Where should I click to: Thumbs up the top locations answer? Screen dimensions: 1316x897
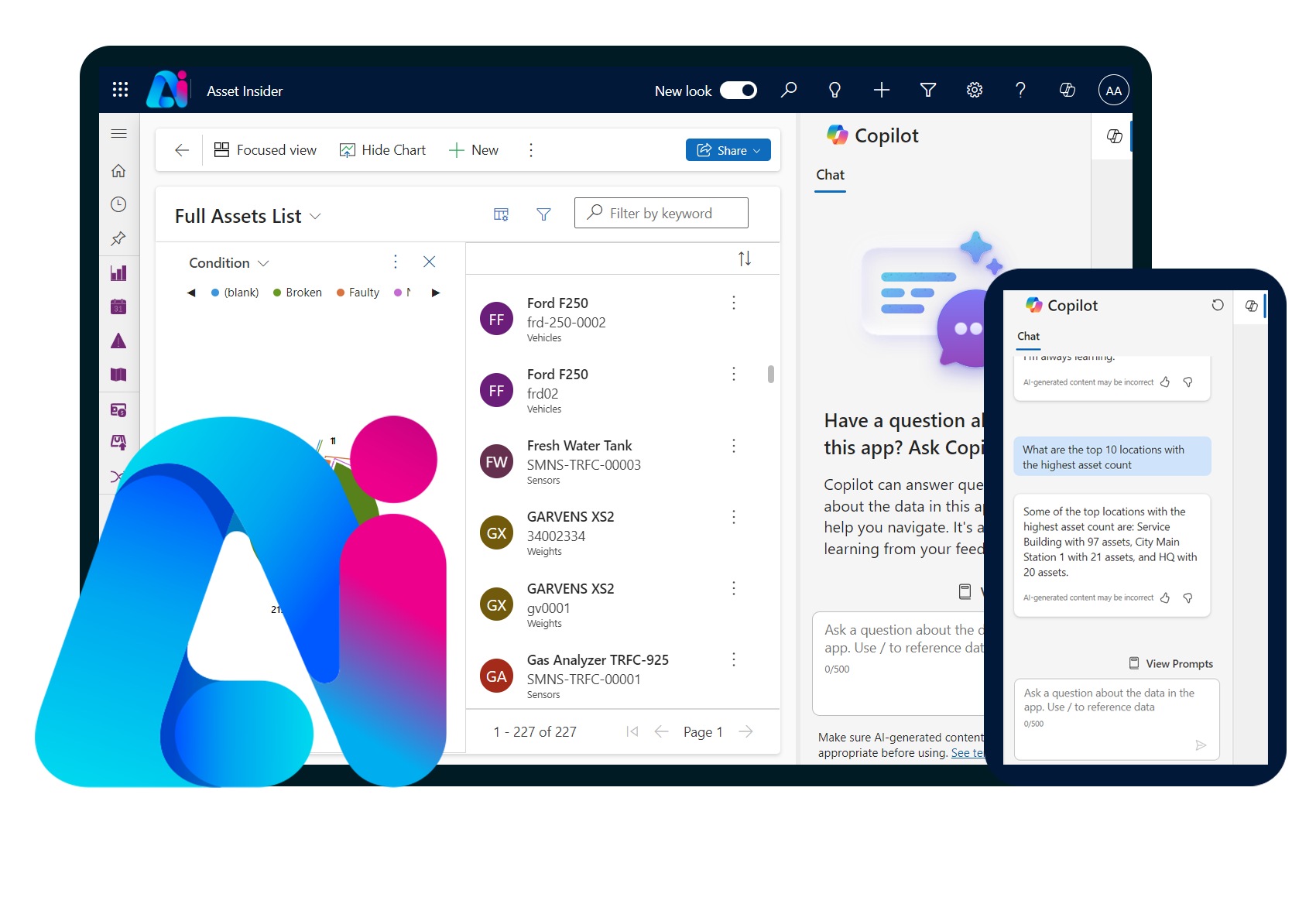pyautogui.click(x=1165, y=597)
